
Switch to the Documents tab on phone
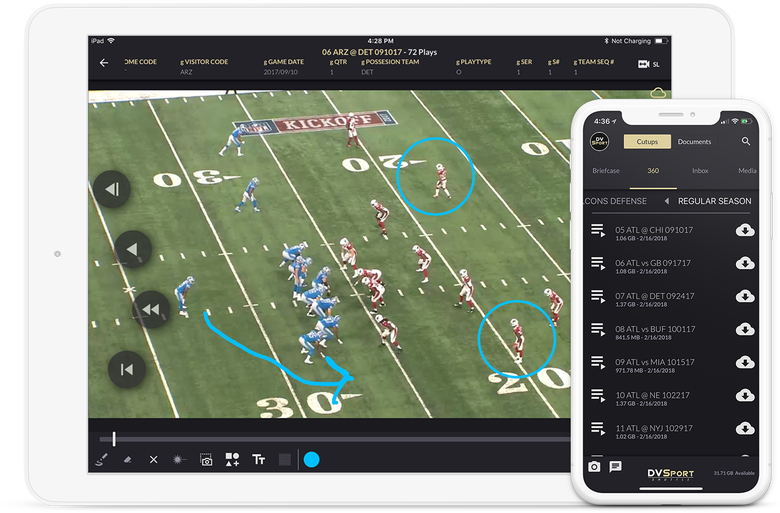pyautogui.click(x=694, y=142)
